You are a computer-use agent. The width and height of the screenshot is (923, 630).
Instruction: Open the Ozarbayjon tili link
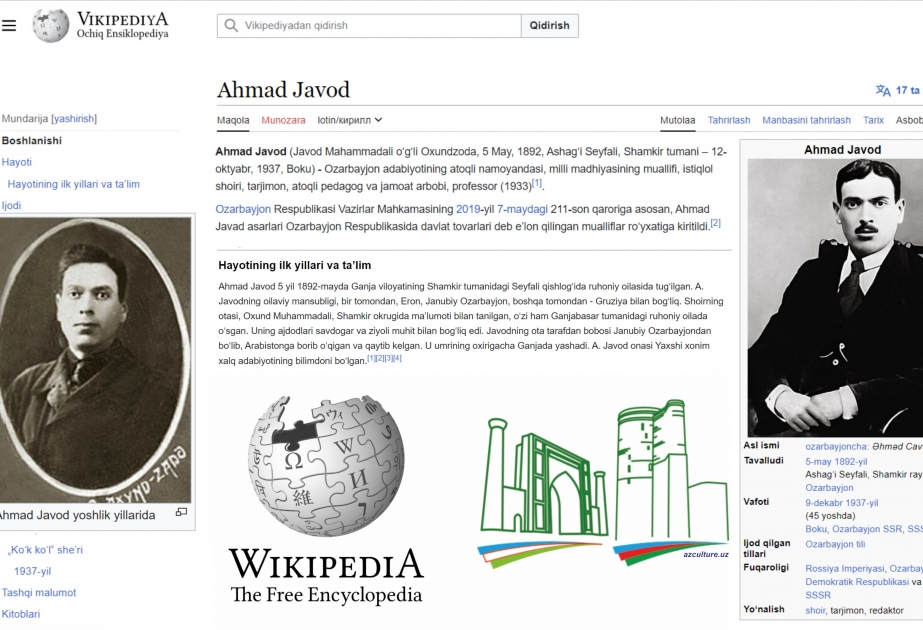(x=835, y=544)
